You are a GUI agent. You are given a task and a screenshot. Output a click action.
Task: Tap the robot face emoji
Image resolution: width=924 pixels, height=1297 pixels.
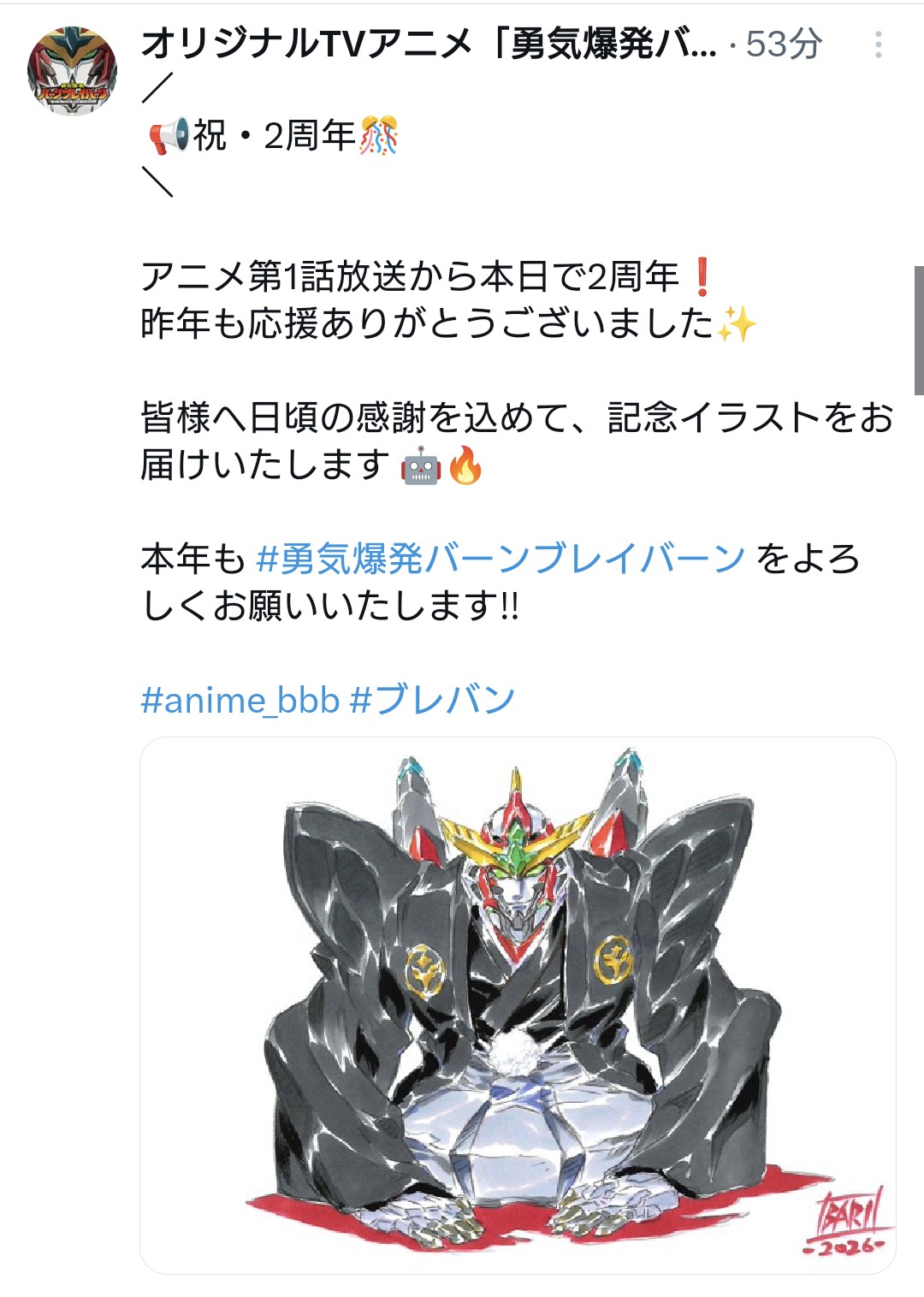click(x=421, y=466)
